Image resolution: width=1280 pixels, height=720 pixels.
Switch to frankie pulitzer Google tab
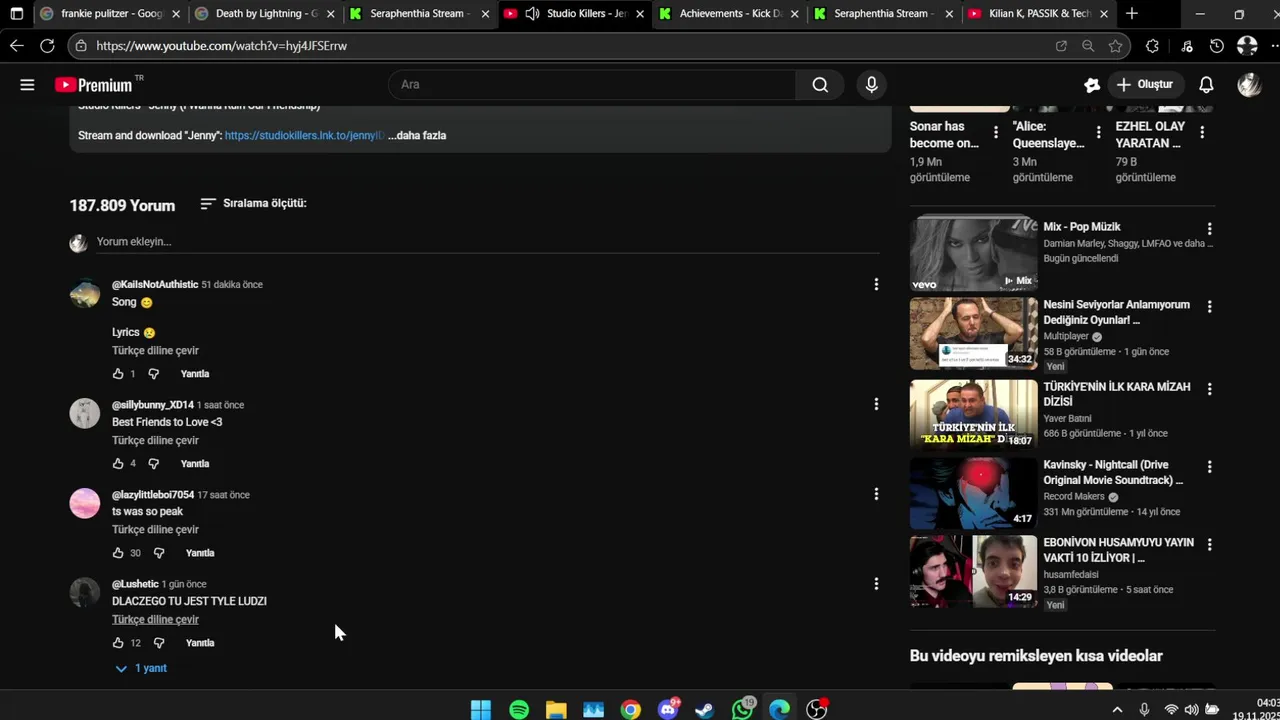(x=108, y=14)
